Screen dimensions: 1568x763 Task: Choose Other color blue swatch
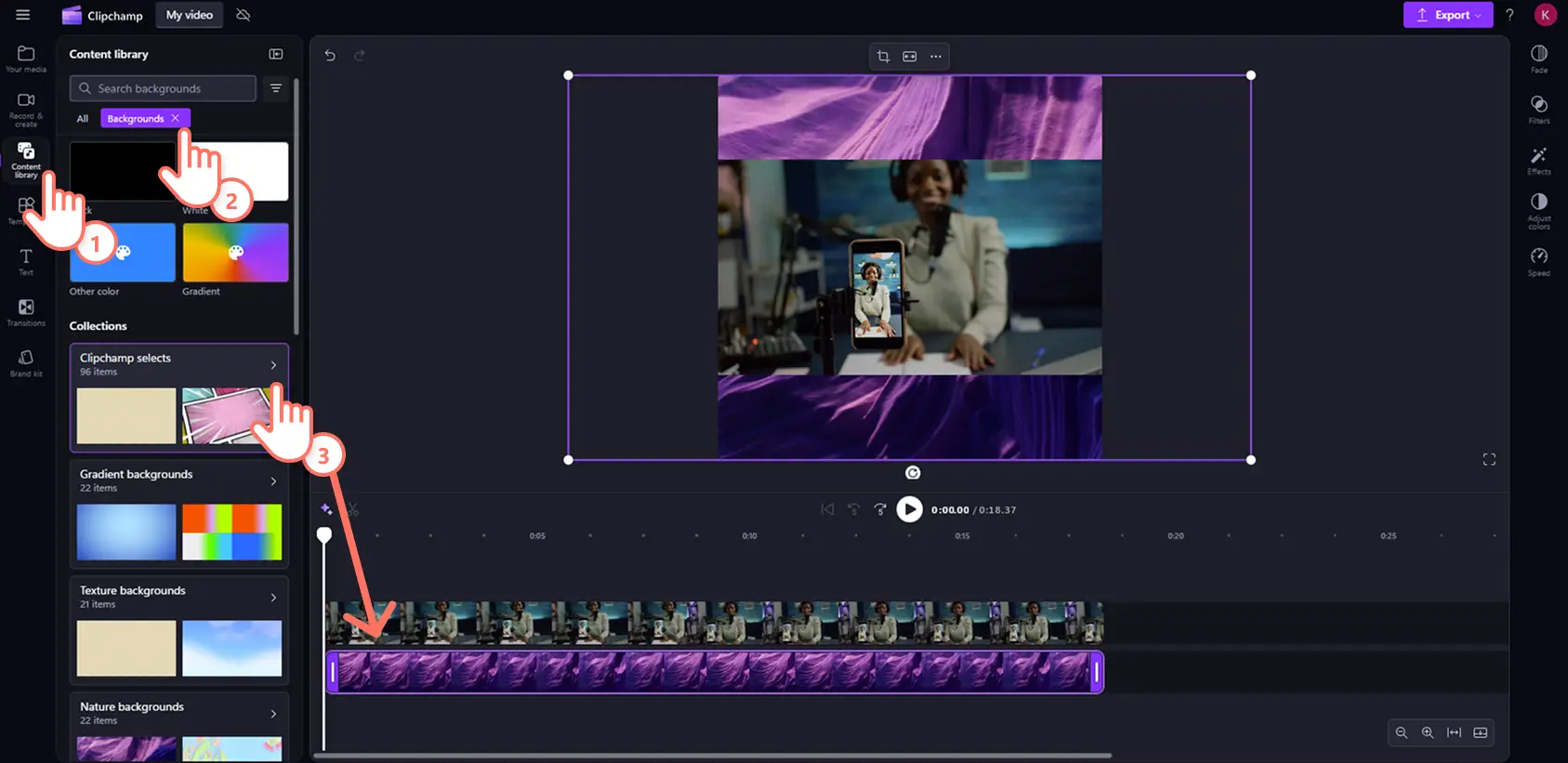(123, 252)
